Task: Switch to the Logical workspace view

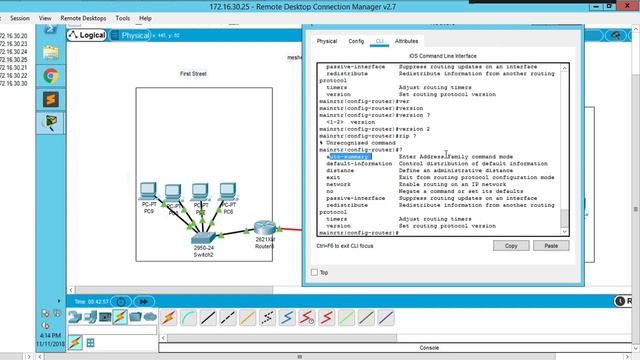Action: click(x=87, y=35)
